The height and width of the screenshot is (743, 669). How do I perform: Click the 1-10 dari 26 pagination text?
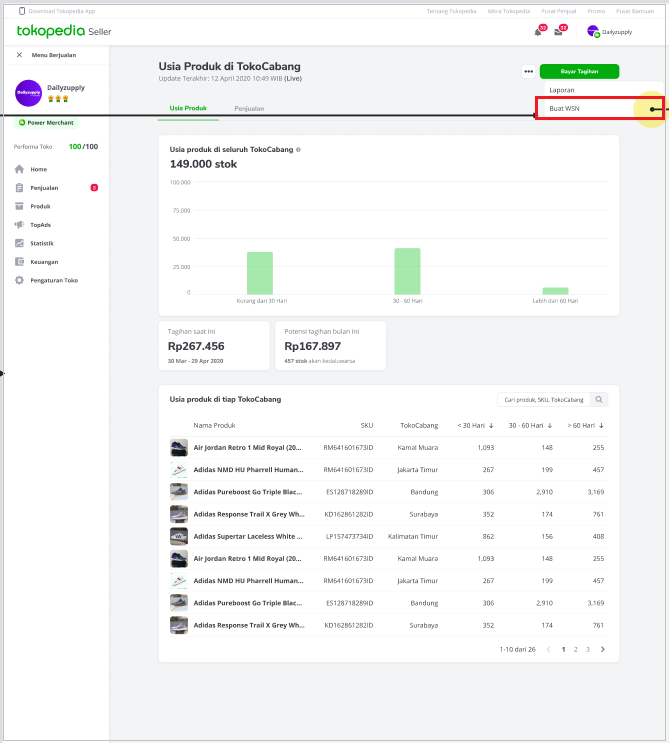pos(517,649)
